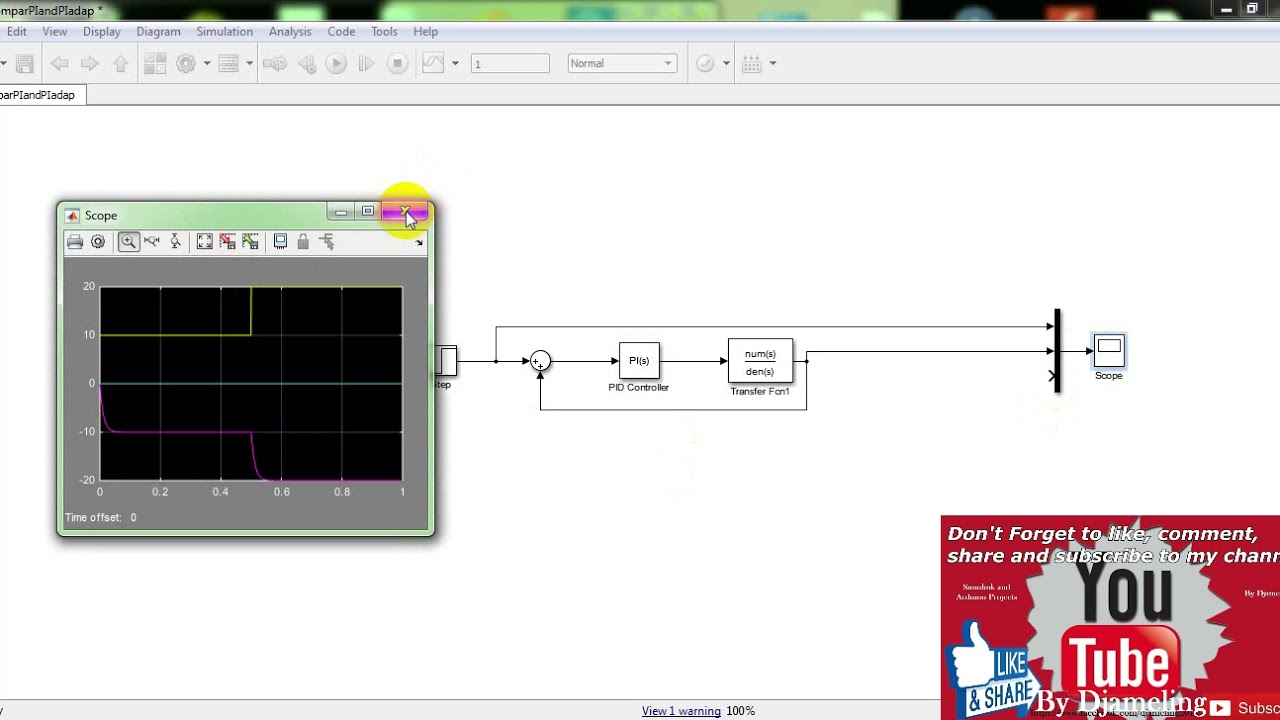
Task: Click the 100% zoom level text
Action: tap(740, 711)
